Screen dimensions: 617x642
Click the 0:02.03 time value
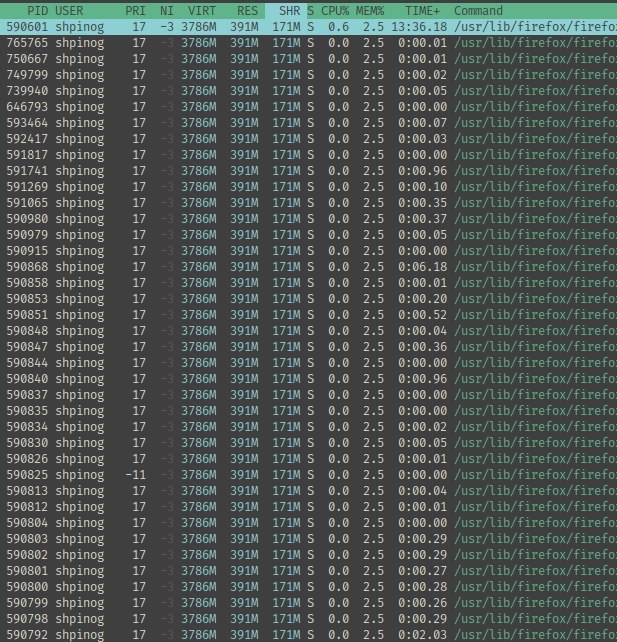point(422,634)
